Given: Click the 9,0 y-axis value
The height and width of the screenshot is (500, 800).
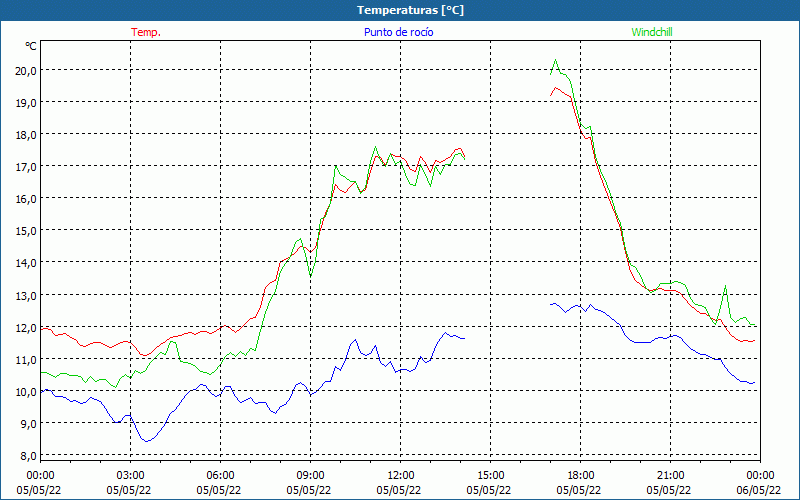Looking at the screenshot, I should click(x=28, y=424).
